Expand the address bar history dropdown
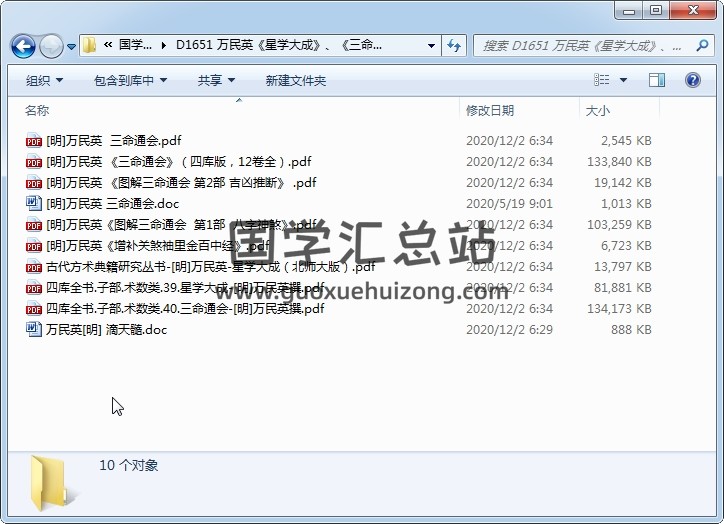This screenshot has width=724, height=524. (x=431, y=45)
